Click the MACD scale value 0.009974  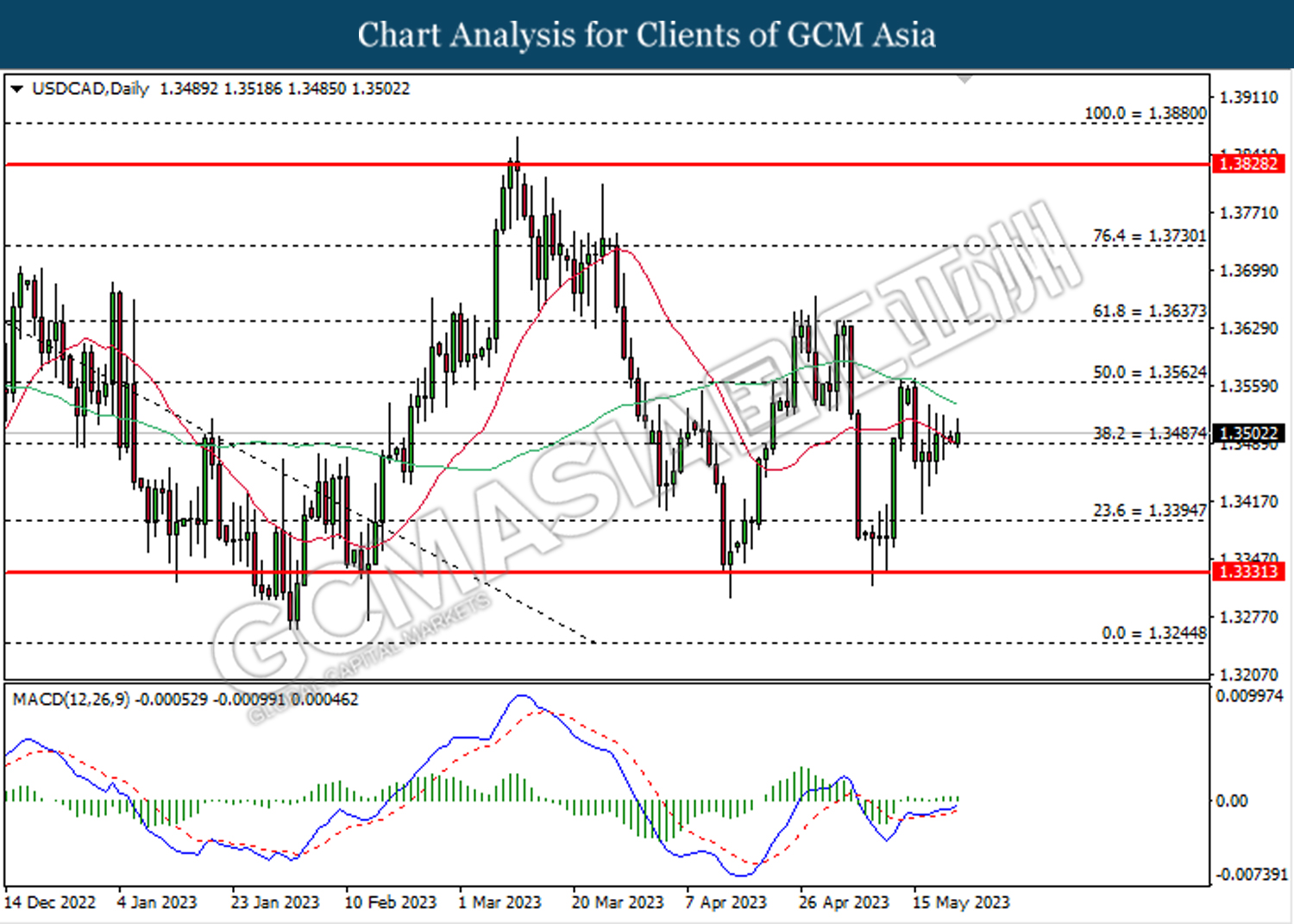tap(1249, 695)
